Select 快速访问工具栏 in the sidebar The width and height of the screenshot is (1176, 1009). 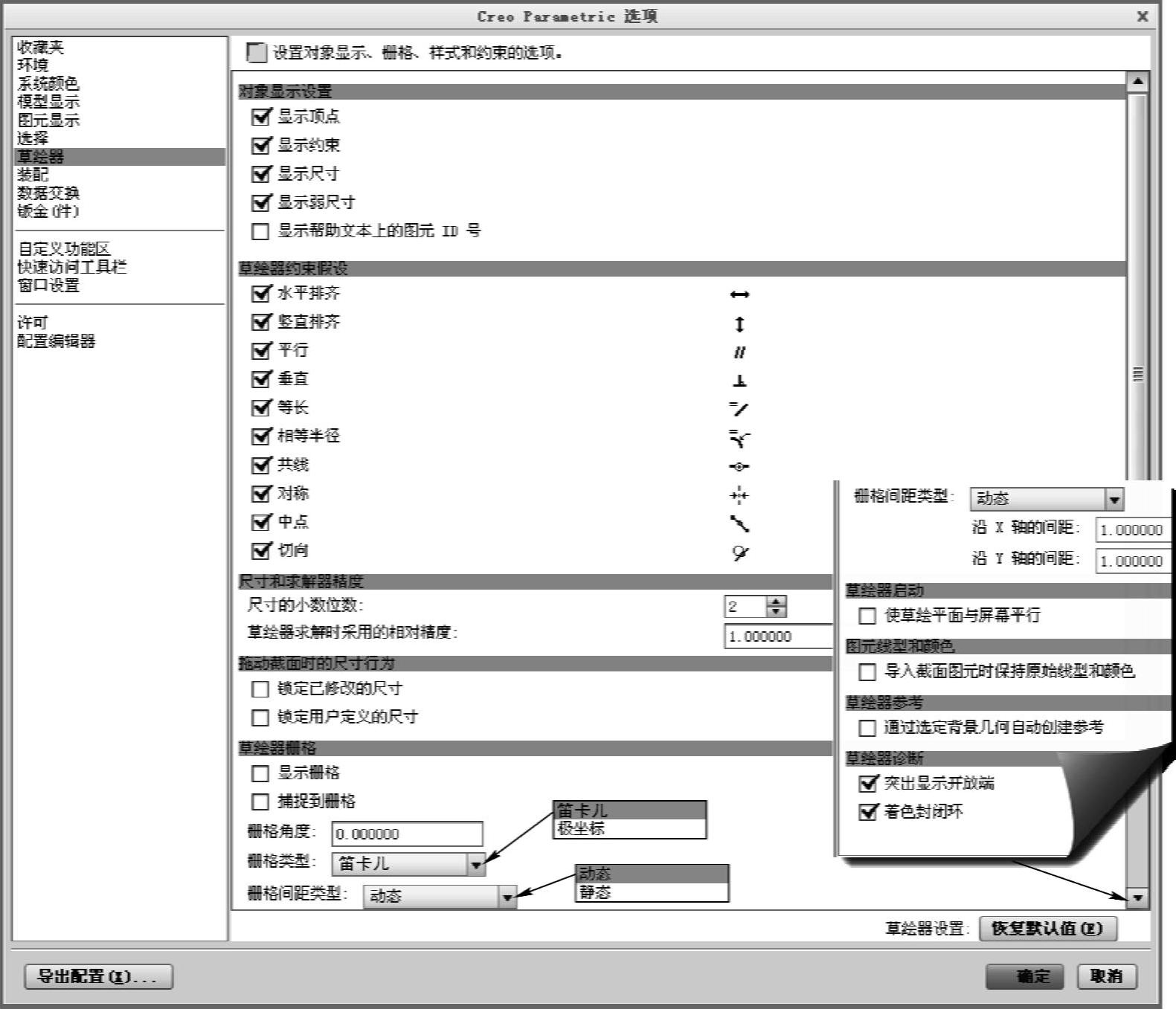click(72, 267)
